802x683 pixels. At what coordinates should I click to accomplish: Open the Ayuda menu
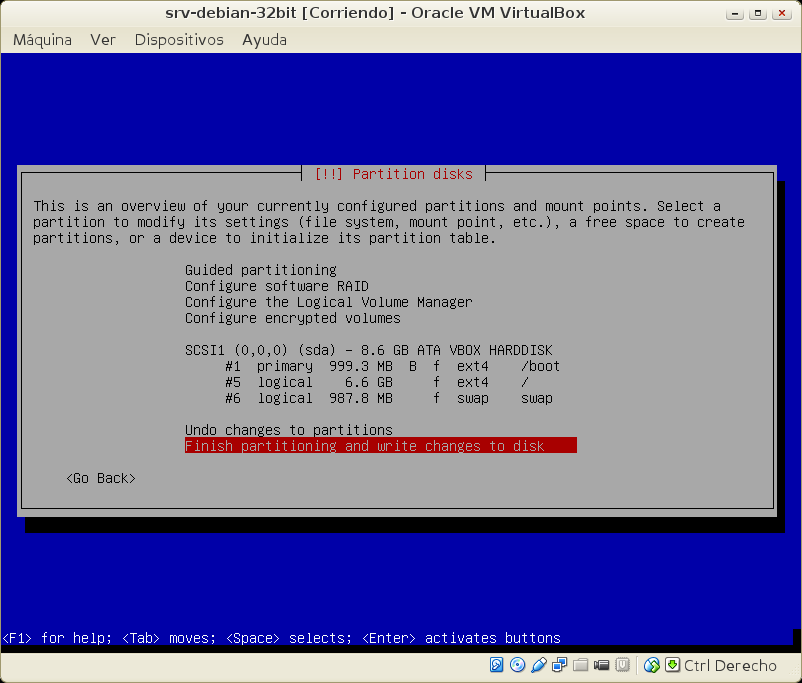click(264, 40)
